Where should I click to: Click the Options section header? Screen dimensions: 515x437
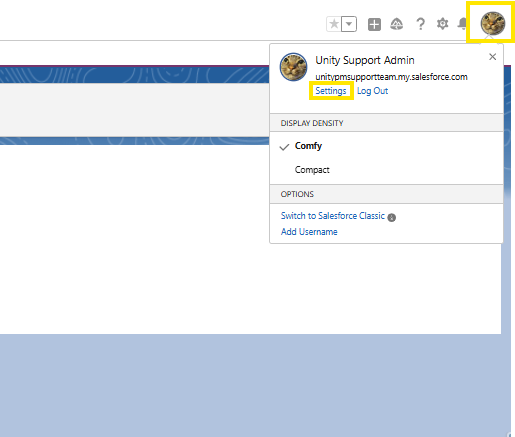click(386, 194)
